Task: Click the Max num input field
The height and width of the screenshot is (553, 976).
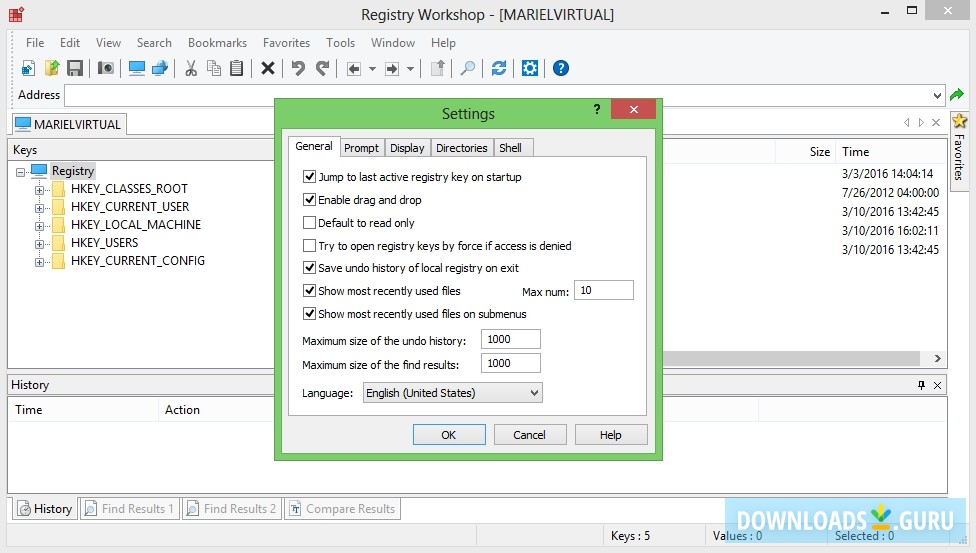Action: coord(604,290)
